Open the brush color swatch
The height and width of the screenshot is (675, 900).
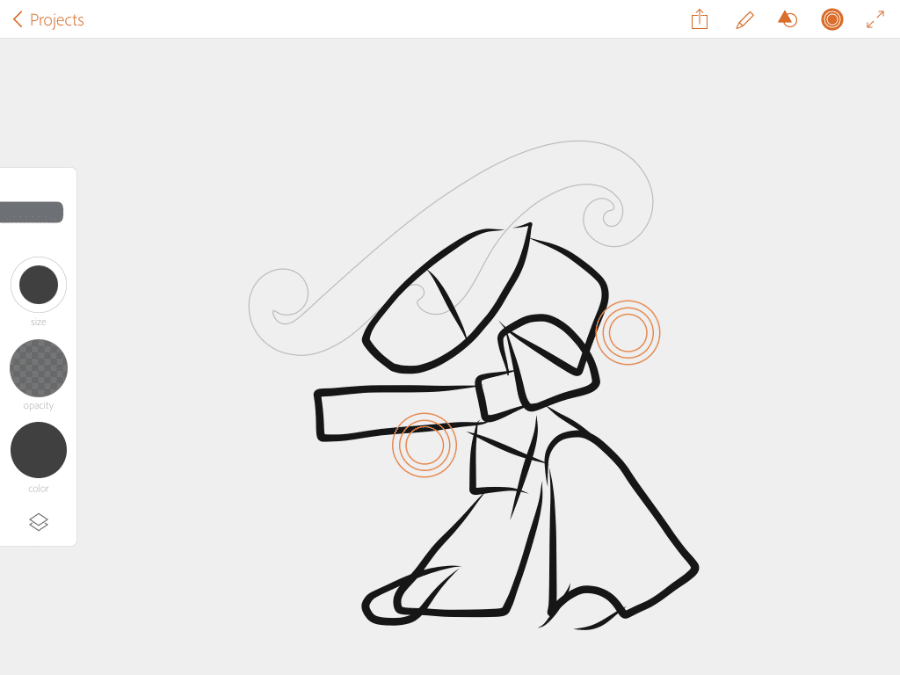[38, 450]
